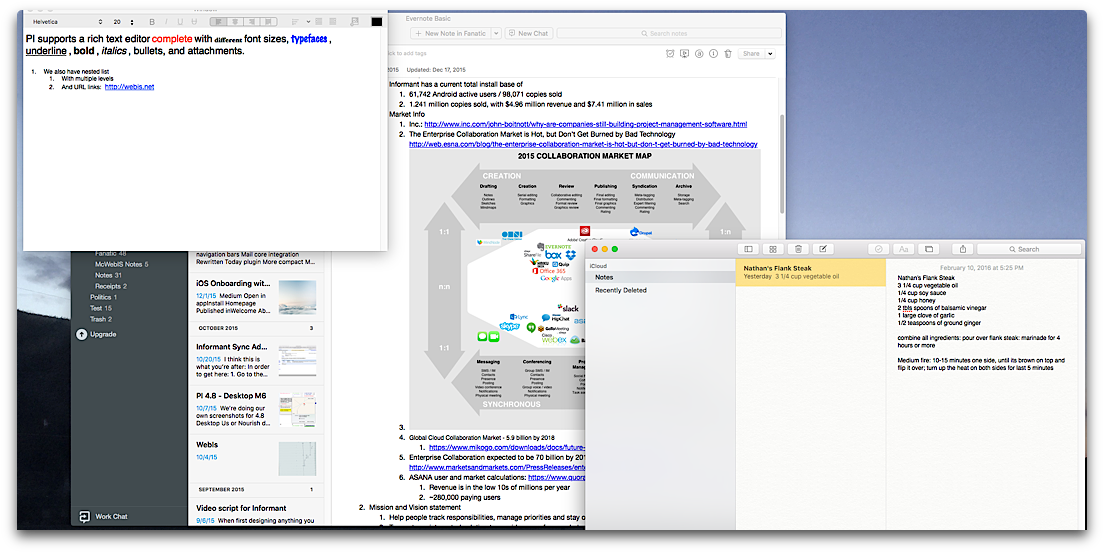
Task: Click New Note in Fanatic button
Action: (x=450, y=33)
